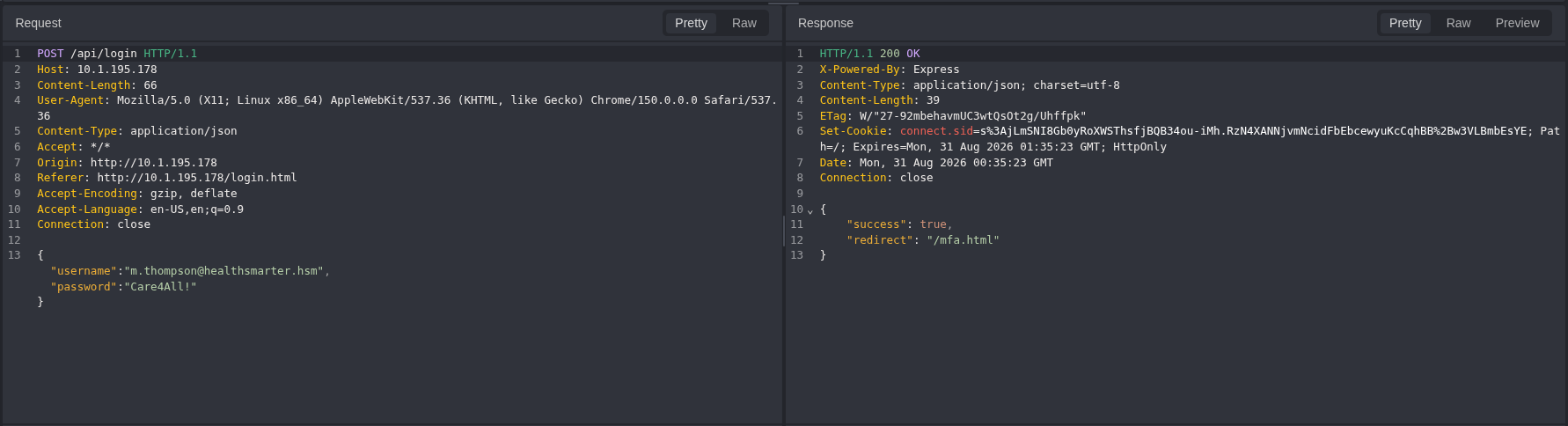Viewport: 1568px width, 426px height.
Task: Click the Response panel title
Action: coord(825,23)
